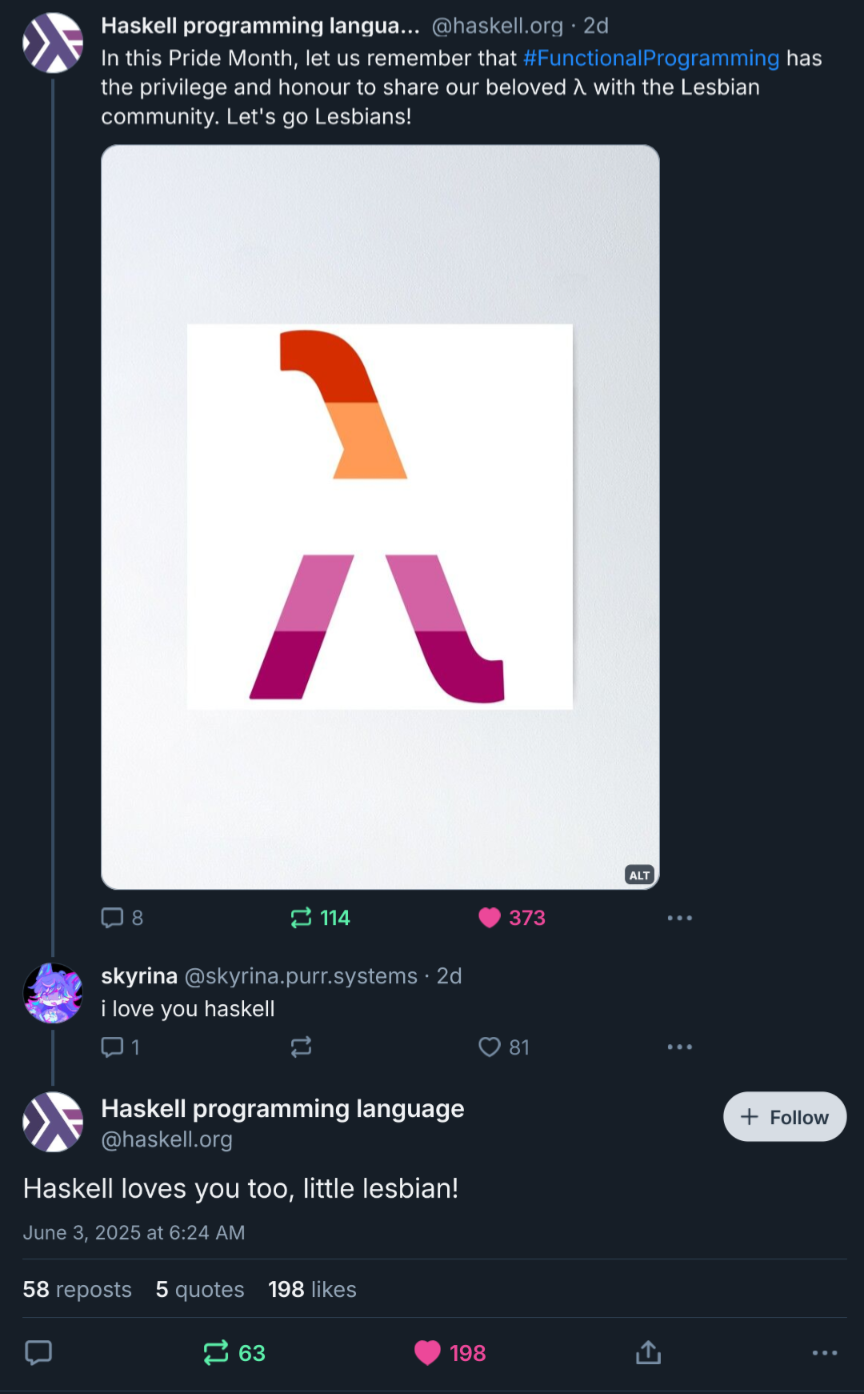The image size is (864, 1394).
Task: Undo repost on the Pride Month post
Action: [x=301, y=918]
